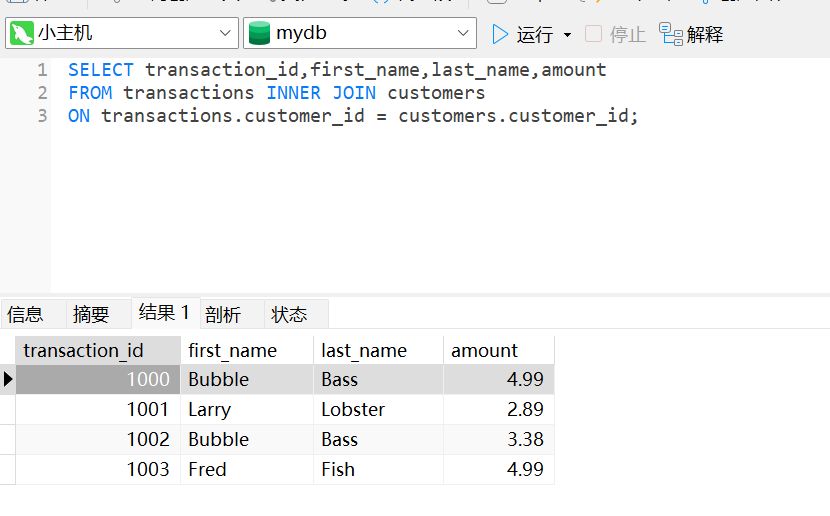Switch to the 信息 tab
The width and height of the screenshot is (830, 516).
(x=26, y=314)
